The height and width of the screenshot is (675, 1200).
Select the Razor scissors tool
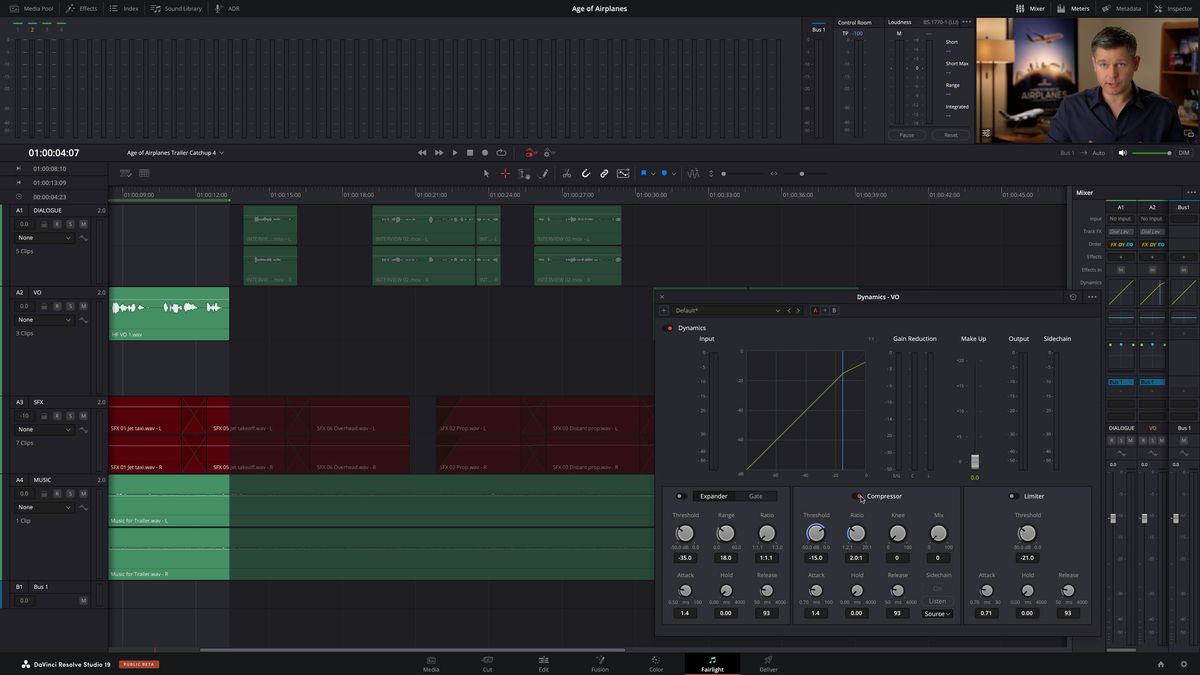pyautogui.click(x=566, y=173)
